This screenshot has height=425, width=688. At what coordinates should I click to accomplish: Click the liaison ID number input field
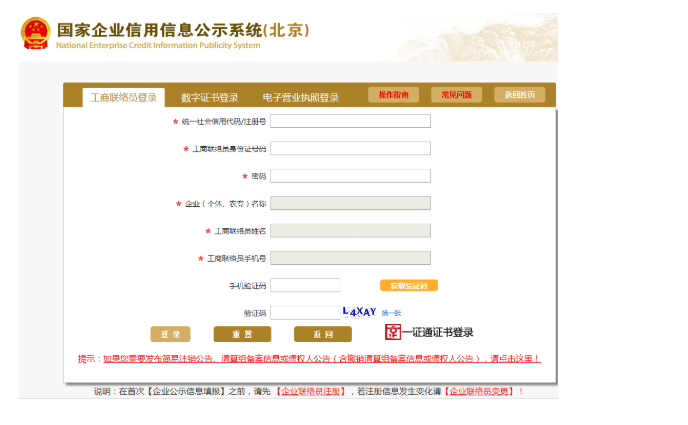(x=350, y=148)
